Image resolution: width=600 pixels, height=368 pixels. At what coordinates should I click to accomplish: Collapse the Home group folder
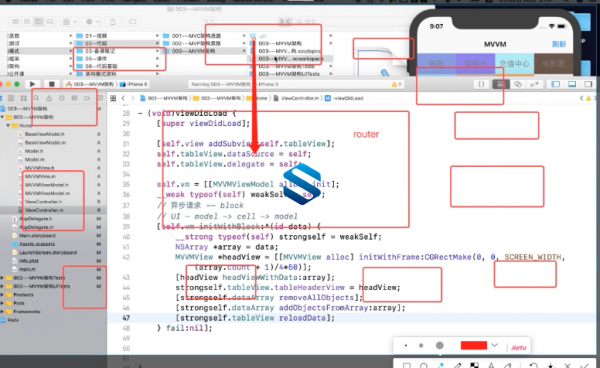[x=8, y=125]
